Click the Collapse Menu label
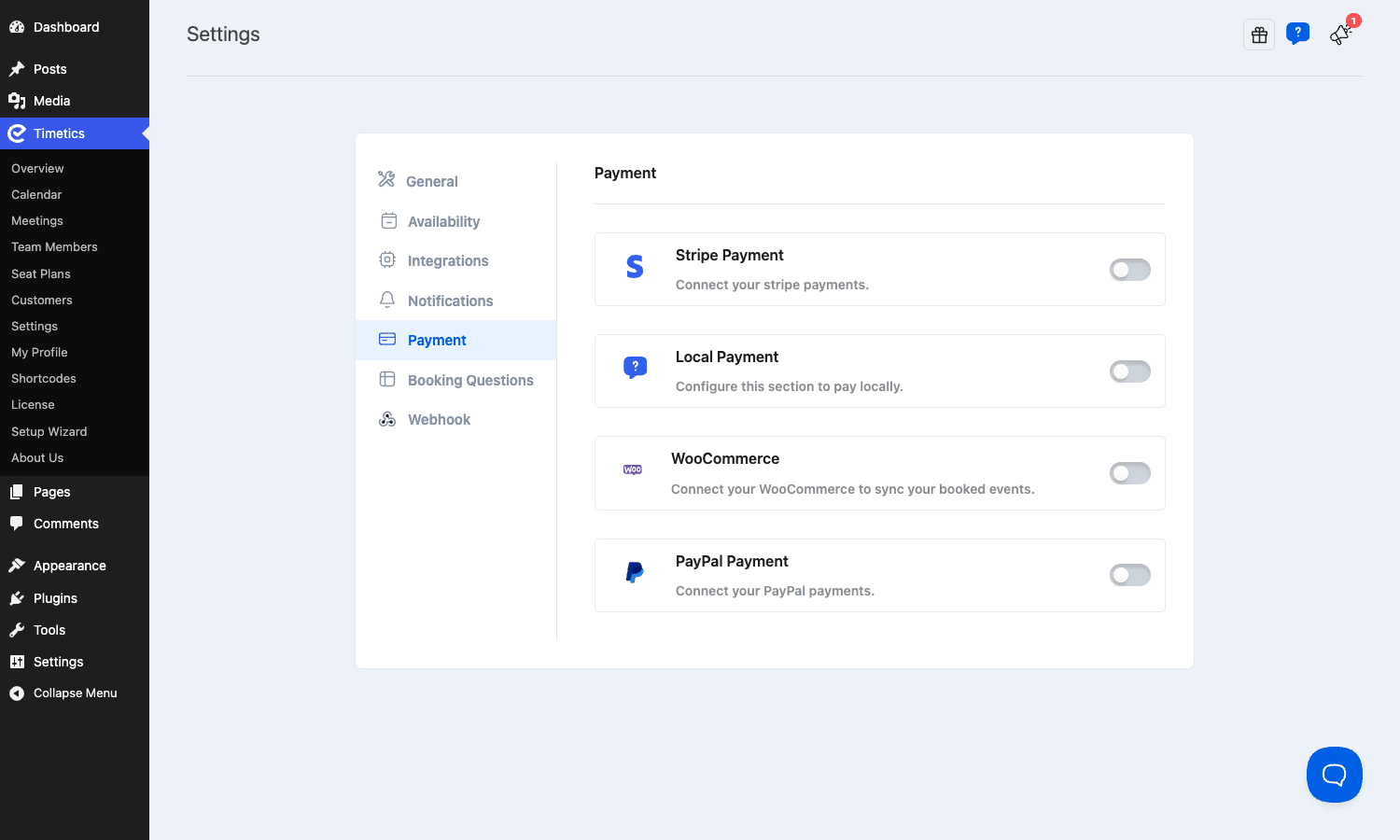 pyautogui.click(x=76, y=693)
